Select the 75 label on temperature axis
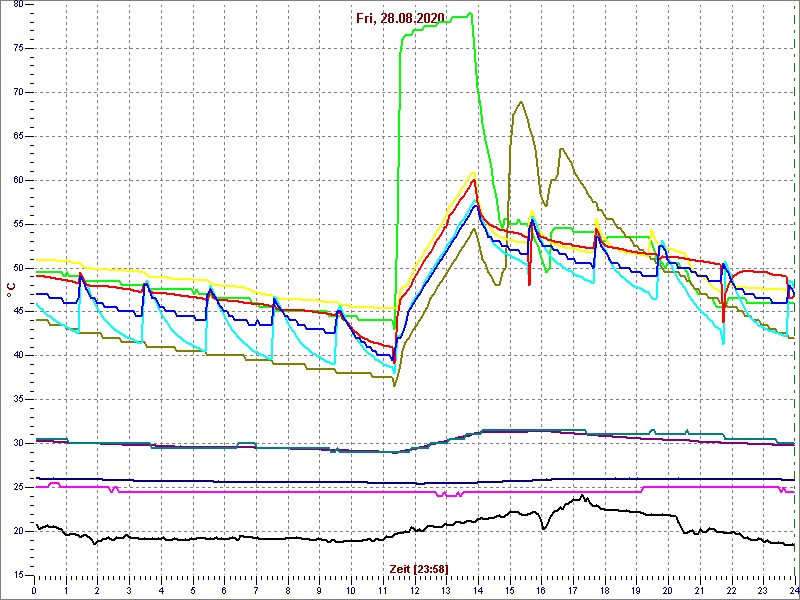The image size is (800, 600). pyautogui.click(x=18, y=48)
